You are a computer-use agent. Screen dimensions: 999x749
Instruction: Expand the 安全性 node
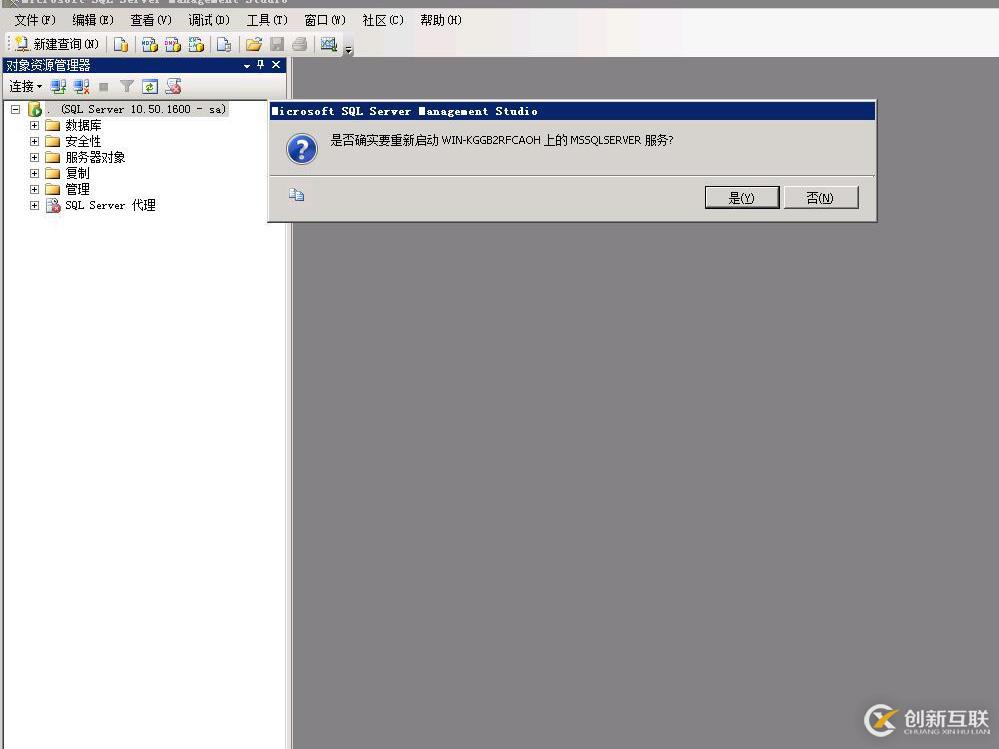33,141
